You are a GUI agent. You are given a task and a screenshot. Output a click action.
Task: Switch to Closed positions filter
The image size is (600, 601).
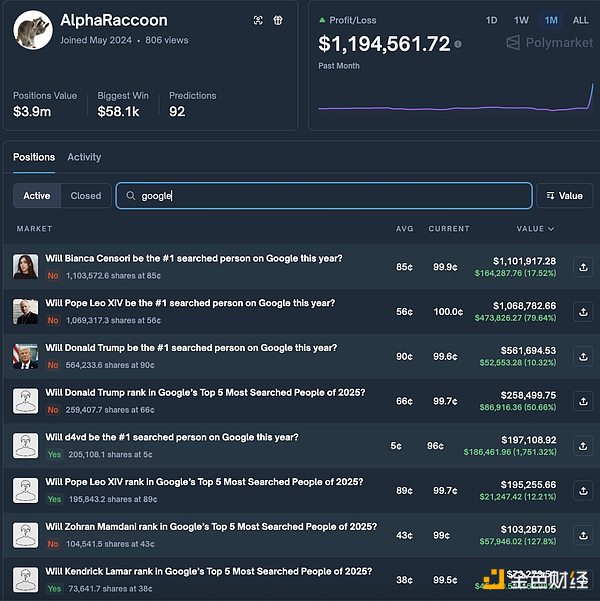[86, 196]
